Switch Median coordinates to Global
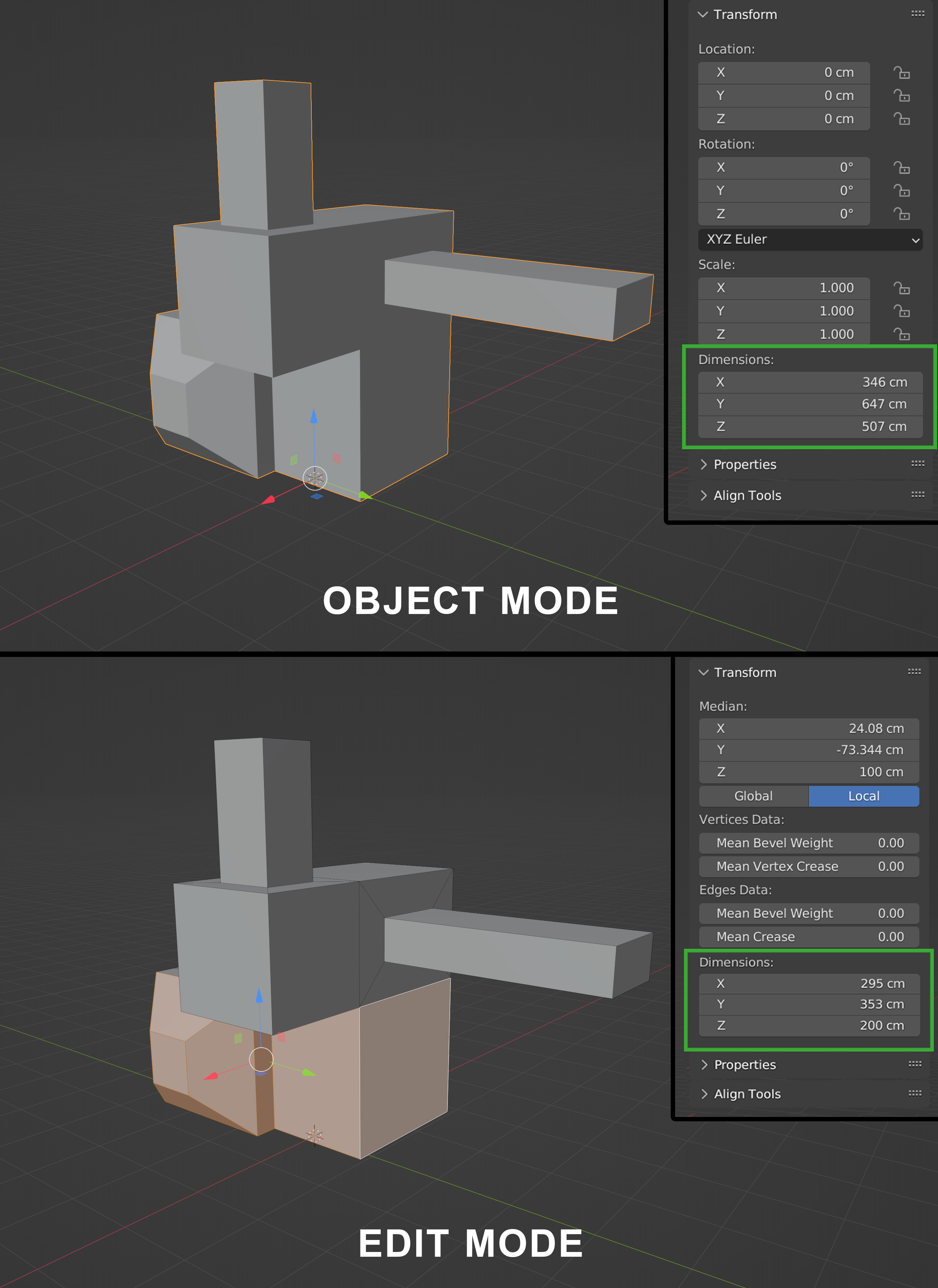938x1288 pixels. click(x=753, y=796)
